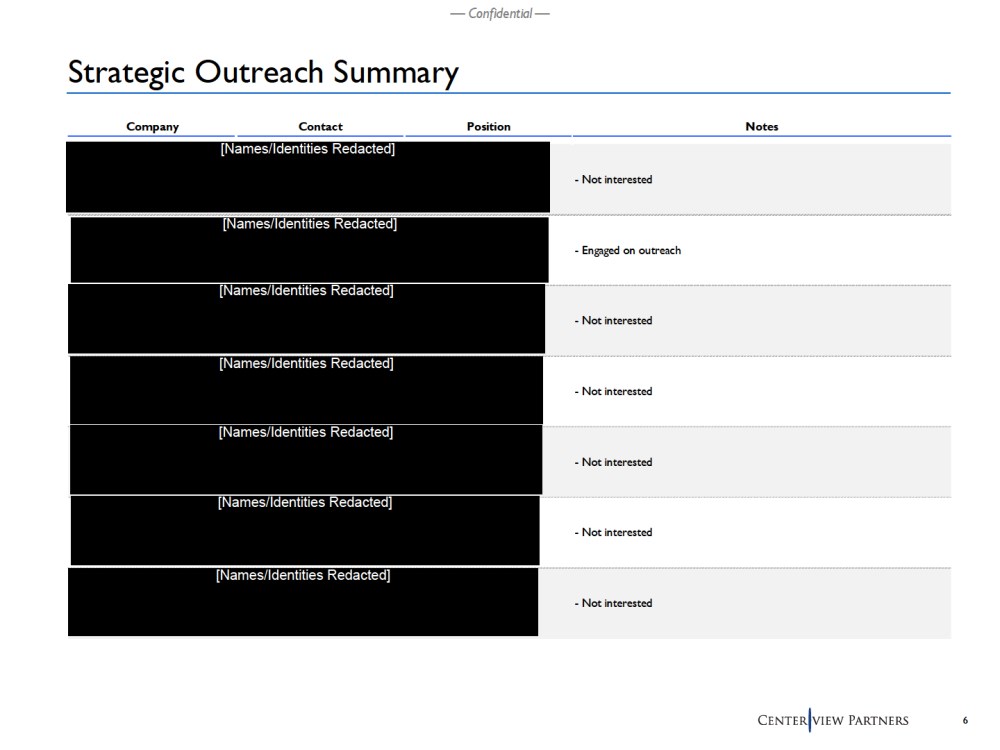The image size is (1000, 750).
Task: Select the fifth row's Not interested note
Action: coord(614,462)
